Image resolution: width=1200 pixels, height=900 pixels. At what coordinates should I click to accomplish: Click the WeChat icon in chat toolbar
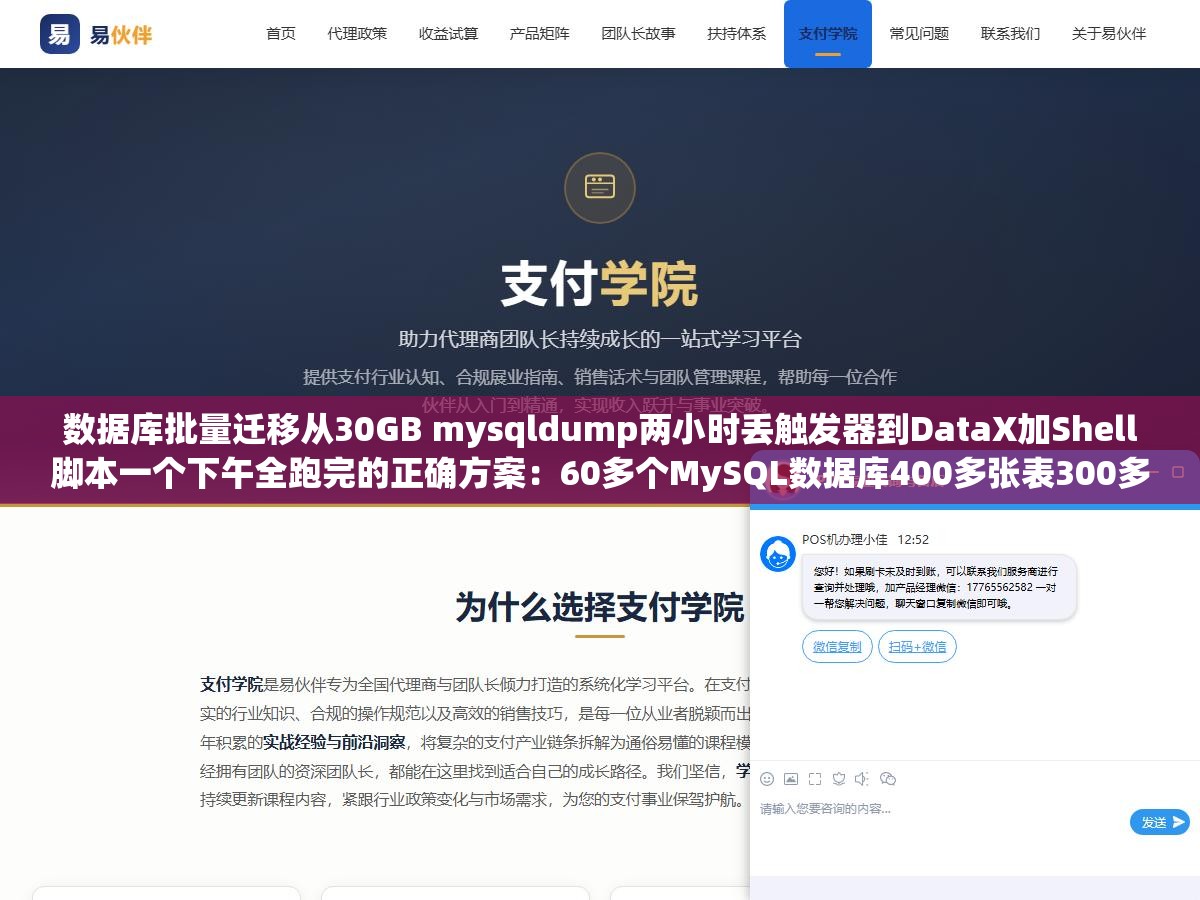(x=888, y=779)
